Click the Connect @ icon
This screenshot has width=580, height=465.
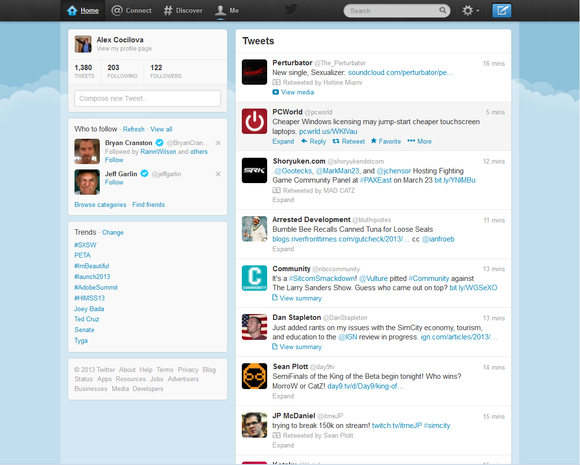point(117,10)
